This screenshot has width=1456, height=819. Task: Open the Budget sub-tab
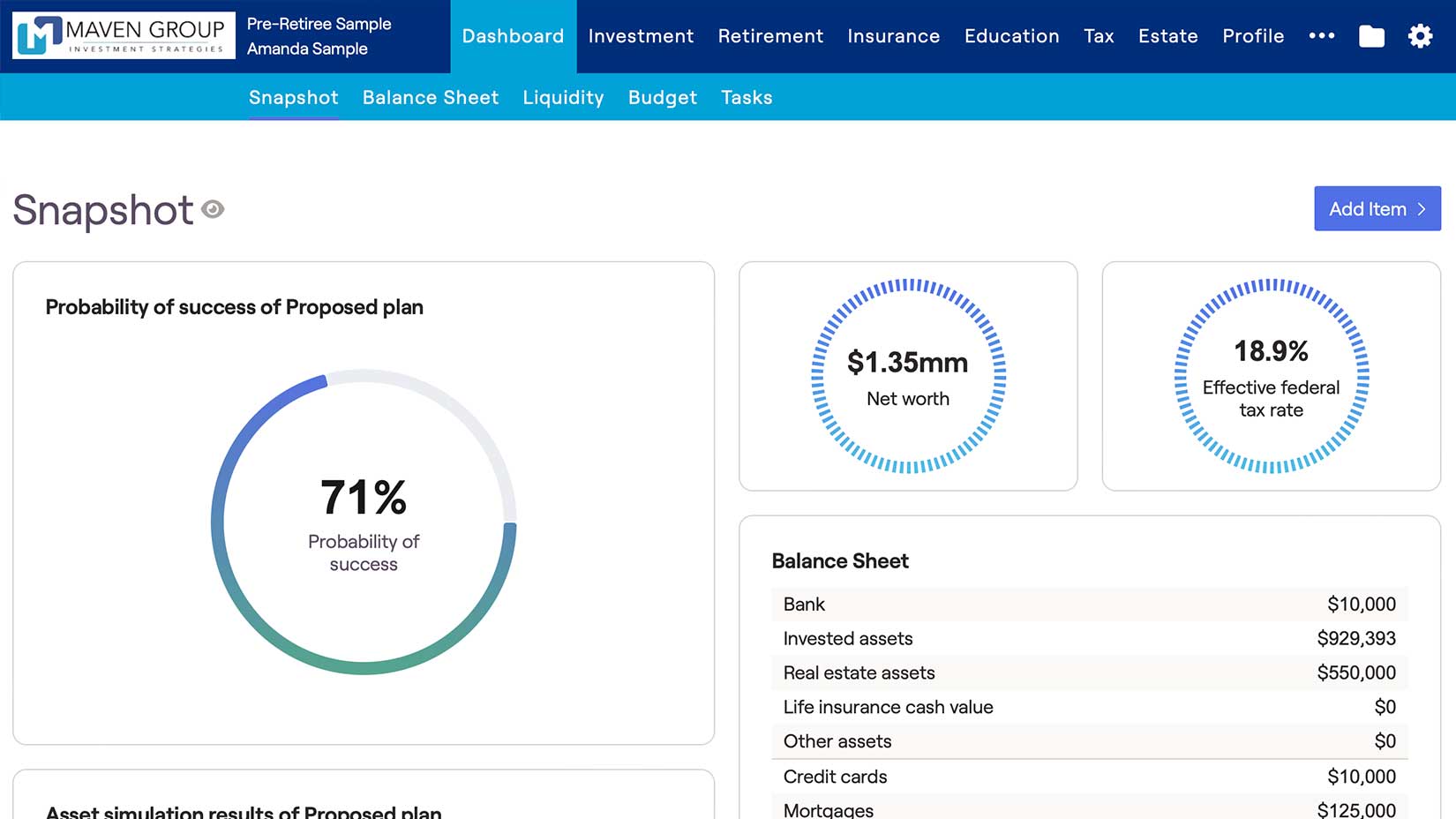663,97
